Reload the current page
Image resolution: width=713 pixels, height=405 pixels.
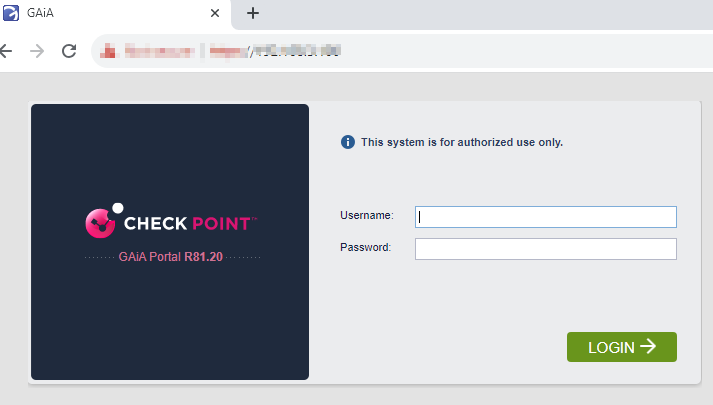tap(69, 51)
